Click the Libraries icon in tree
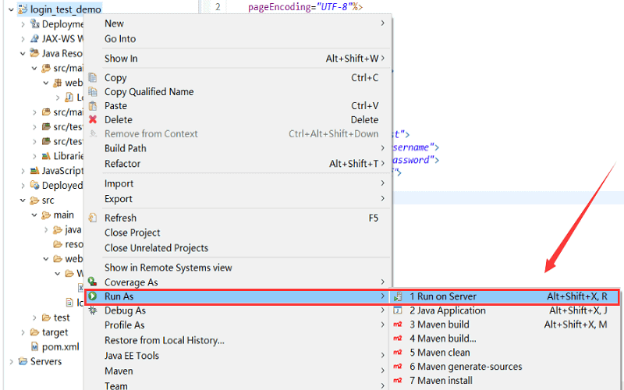This screenshot has width=624, height=390. [47, 156]
